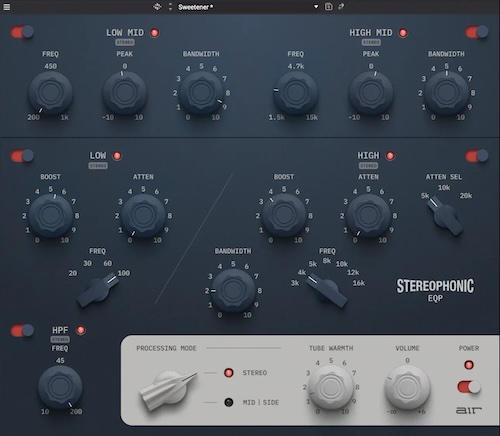Image resolution: width=500 pixels, height=436 pixels.
Task: Click the 450 value above Low Mid Freq
Action: tap(50, 66)
